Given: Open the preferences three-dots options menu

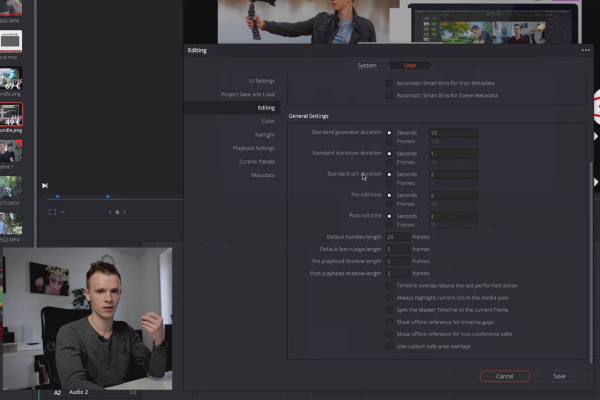Looking at the screenshot, I should (x=585, y=50).
